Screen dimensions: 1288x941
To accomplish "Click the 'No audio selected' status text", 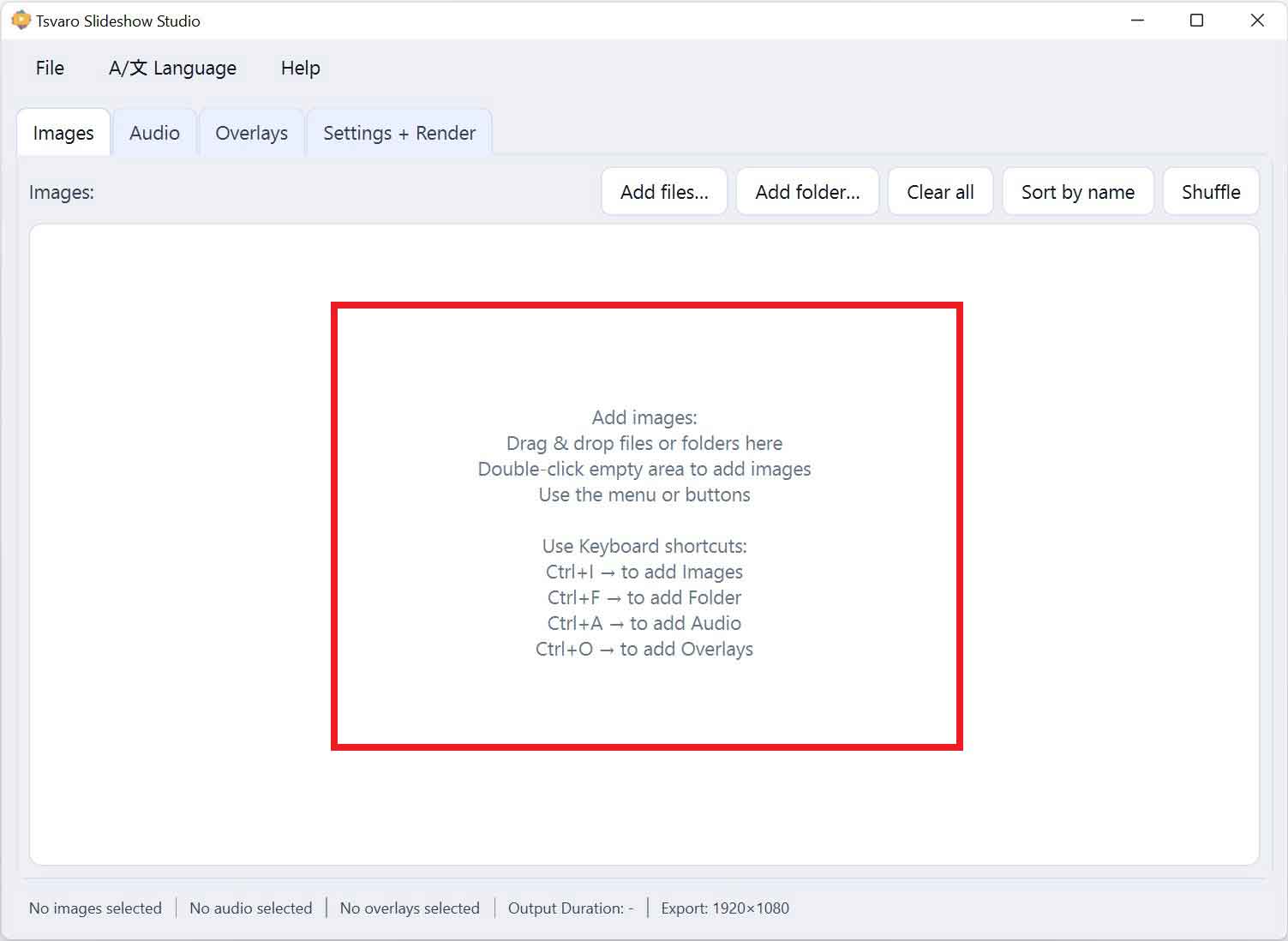I will 251,908.
